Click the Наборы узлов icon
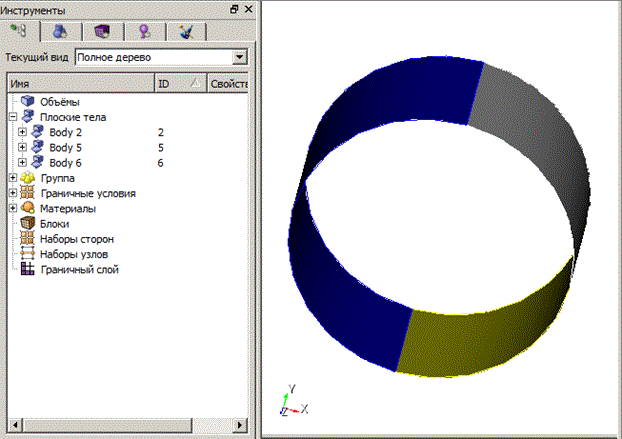 pyautogui.click(x=27, y=253)
